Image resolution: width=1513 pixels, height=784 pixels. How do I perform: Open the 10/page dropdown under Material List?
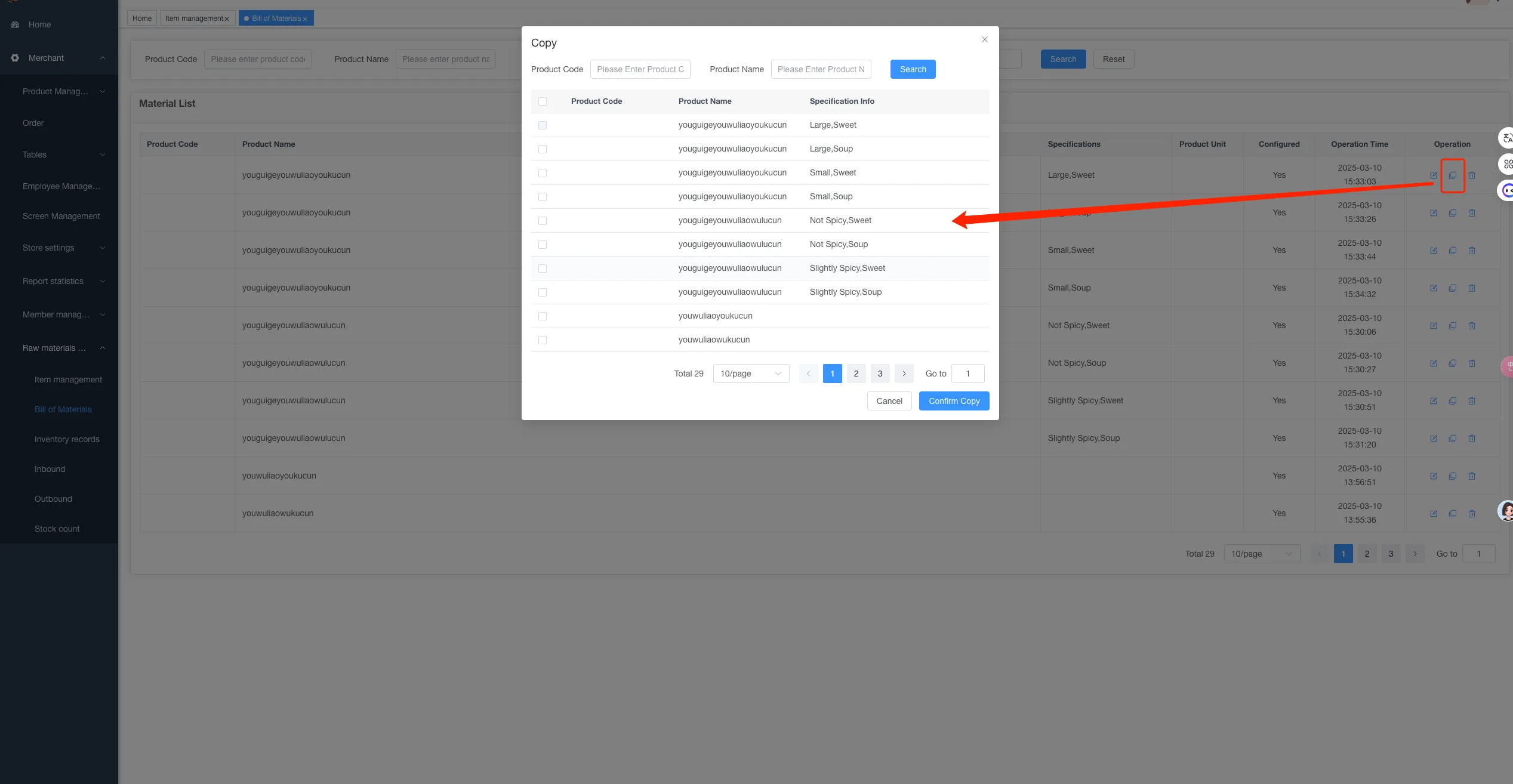pyautogui.click(x=1262, y=554)
